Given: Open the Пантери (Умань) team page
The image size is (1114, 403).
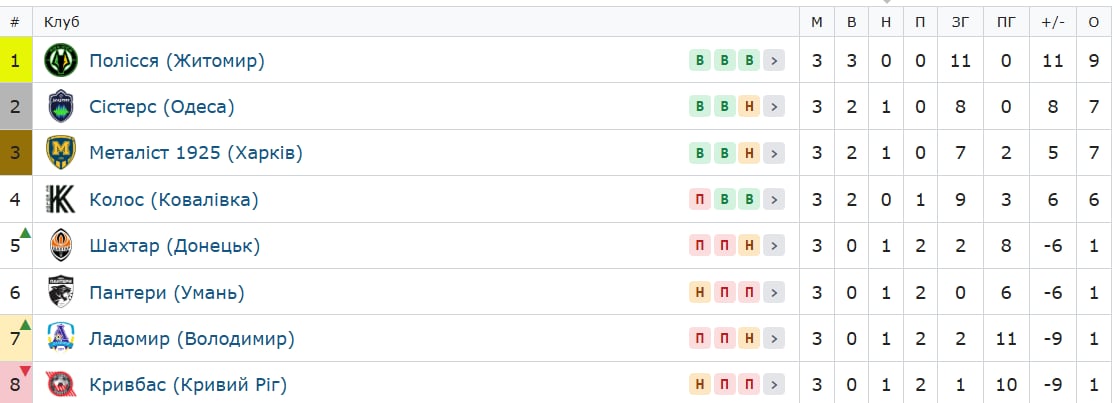Looking at the screenshot, I should click(167, 292).
